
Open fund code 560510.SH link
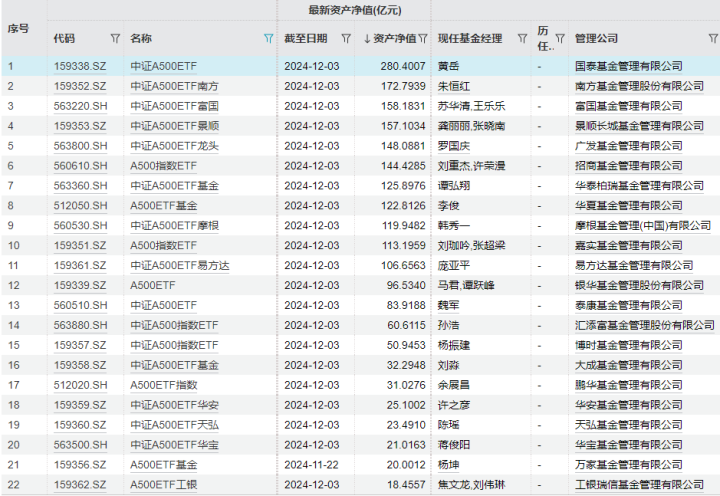pyautogui.click(x=80, y=305)
